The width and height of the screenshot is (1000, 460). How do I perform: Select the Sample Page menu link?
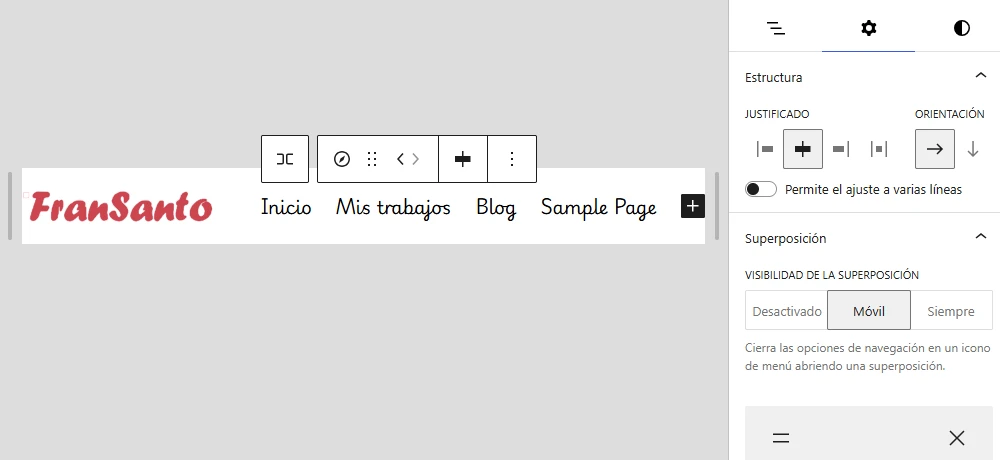coord(599,207)
